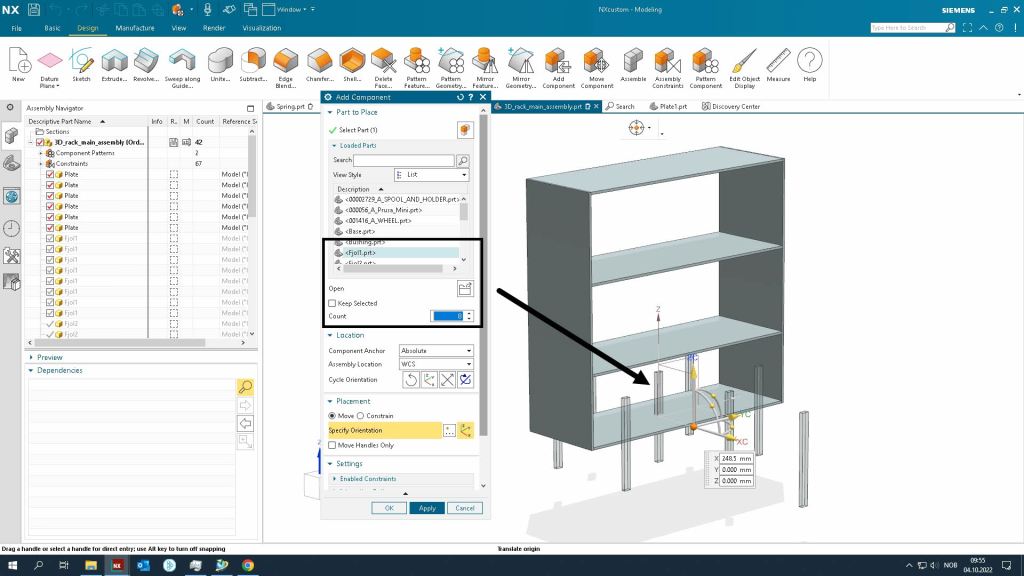
Task: Select the Edge Blend tool
Action: 286,63
